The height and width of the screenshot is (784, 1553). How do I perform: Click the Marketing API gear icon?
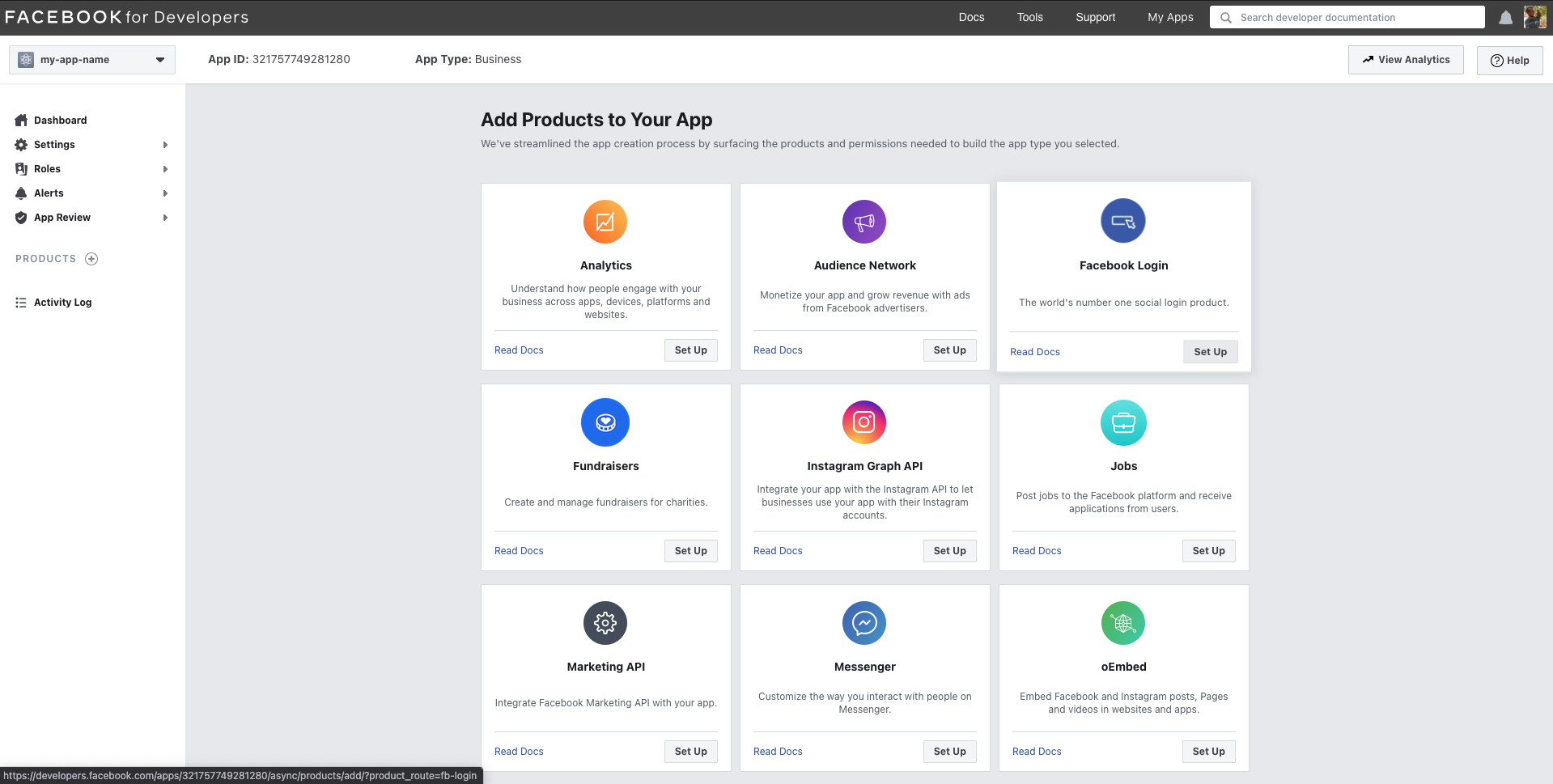click(605, 623)
